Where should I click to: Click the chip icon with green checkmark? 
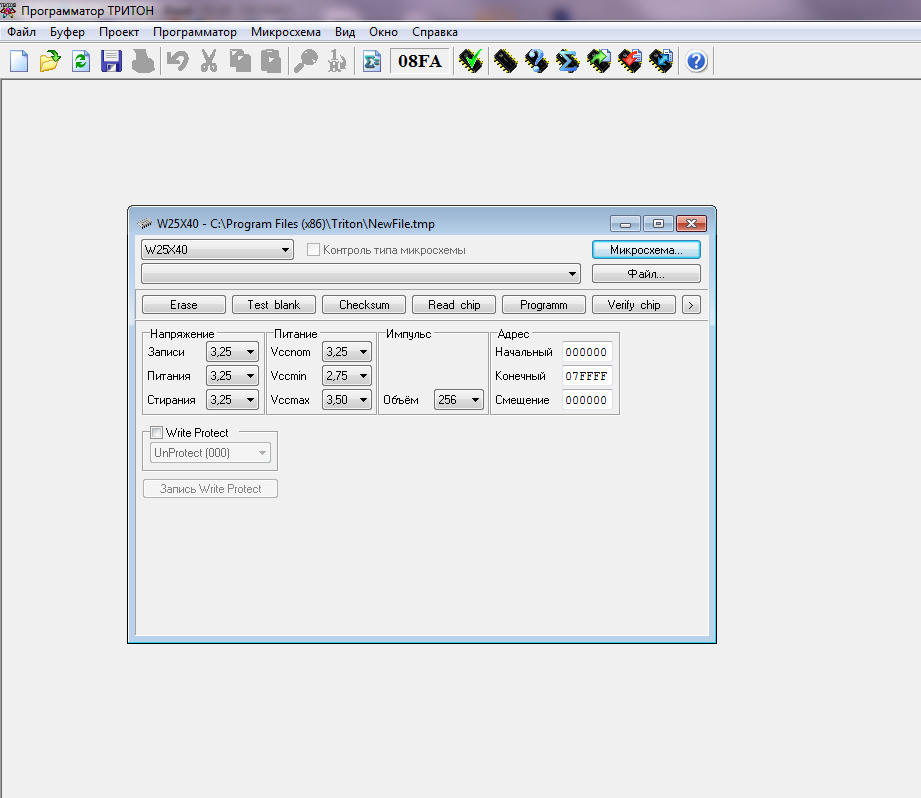click(470, 61)
